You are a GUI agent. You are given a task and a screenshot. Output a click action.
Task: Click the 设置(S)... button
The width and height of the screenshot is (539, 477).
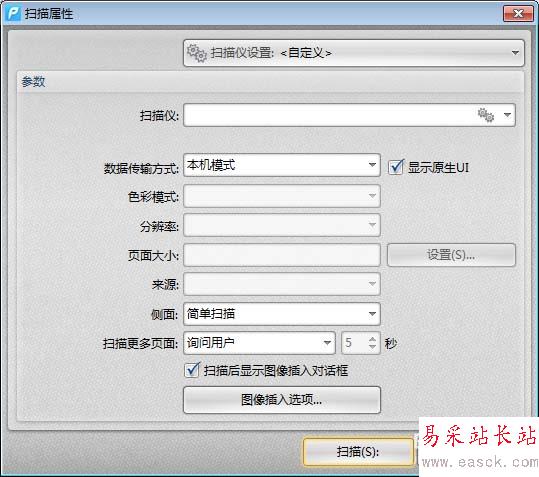coord(451,255)
